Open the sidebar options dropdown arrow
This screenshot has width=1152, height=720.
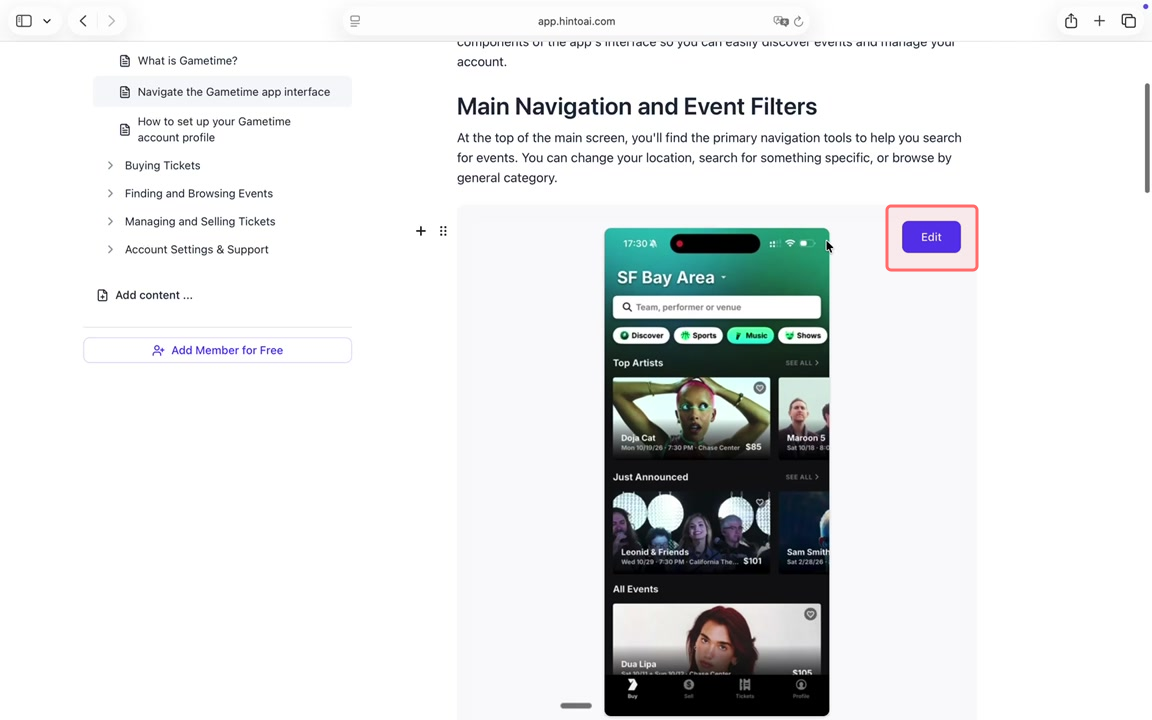pyautogui.click(x=47, y=21)
